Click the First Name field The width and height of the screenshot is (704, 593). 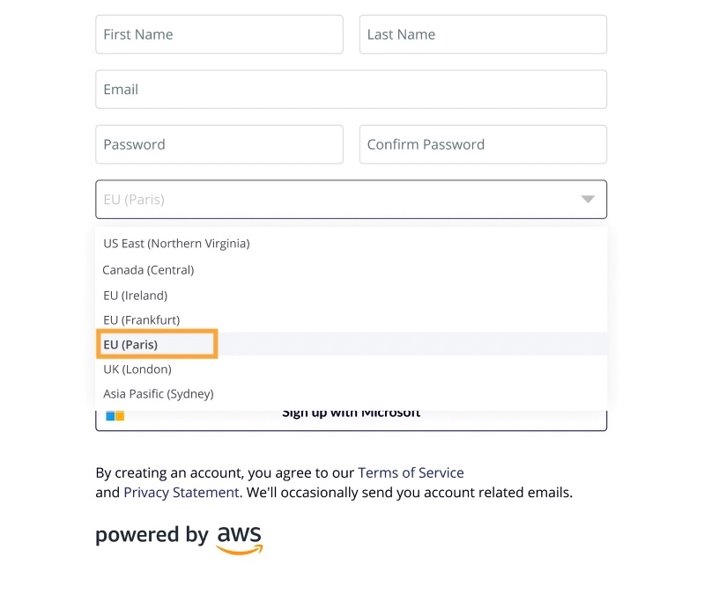(219, 35)
